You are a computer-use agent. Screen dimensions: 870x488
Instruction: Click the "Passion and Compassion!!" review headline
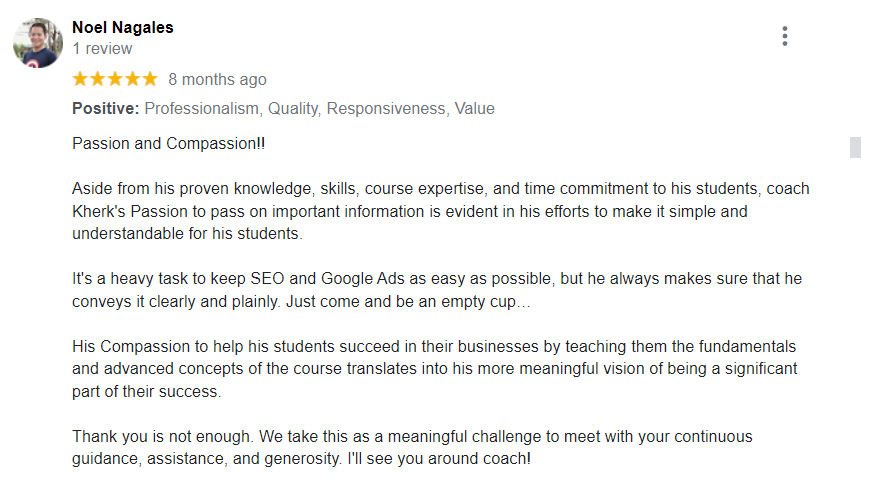coord(169,143)
